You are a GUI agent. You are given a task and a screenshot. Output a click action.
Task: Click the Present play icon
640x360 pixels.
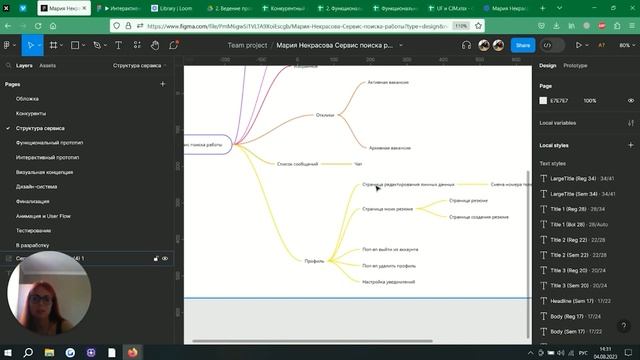pyautogui.click(x=578, y=45)
